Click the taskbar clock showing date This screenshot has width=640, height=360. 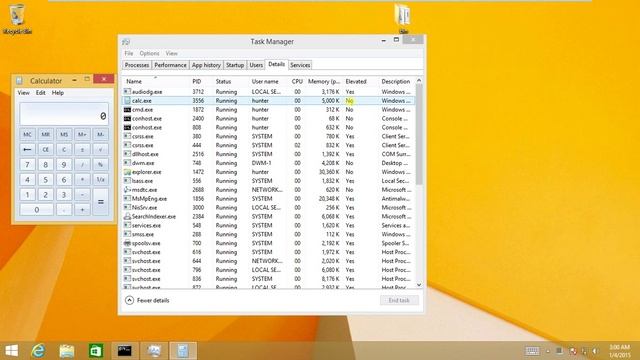pyautogui.click(x=620, y=351)
